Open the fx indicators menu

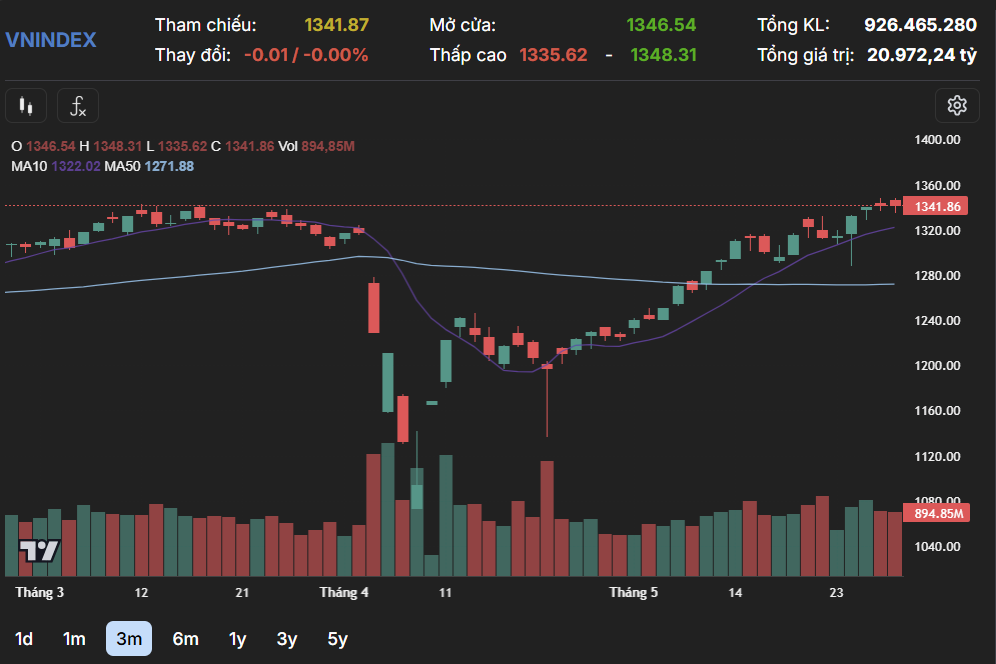point(77,105)
